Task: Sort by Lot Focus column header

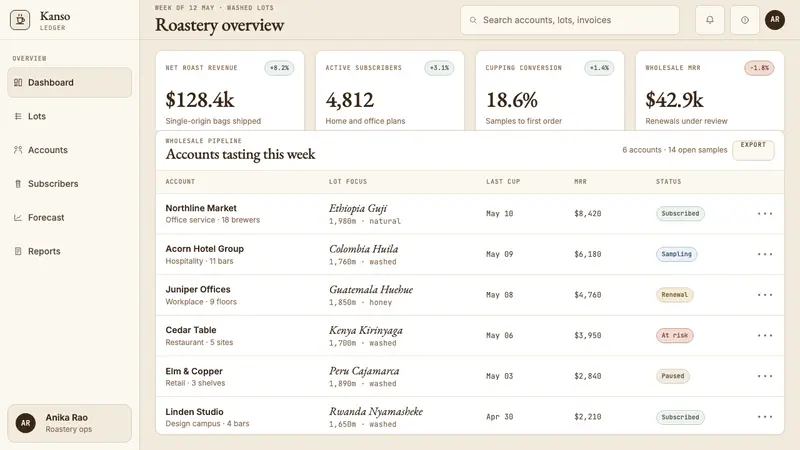Action: (x=348, y=182)
